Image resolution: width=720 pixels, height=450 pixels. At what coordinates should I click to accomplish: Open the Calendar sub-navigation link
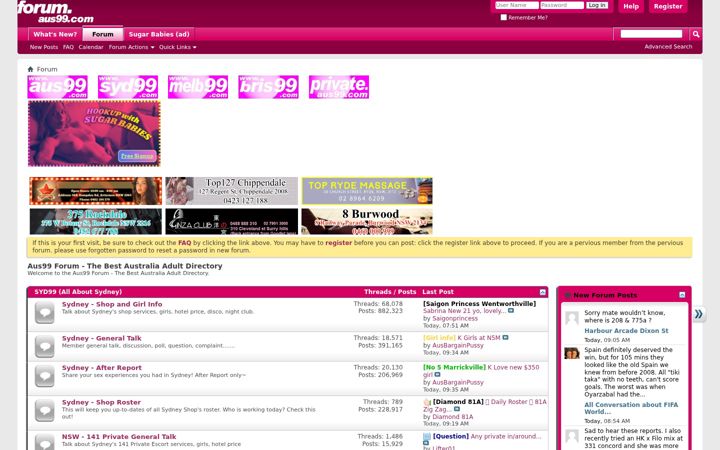point(91,47)
